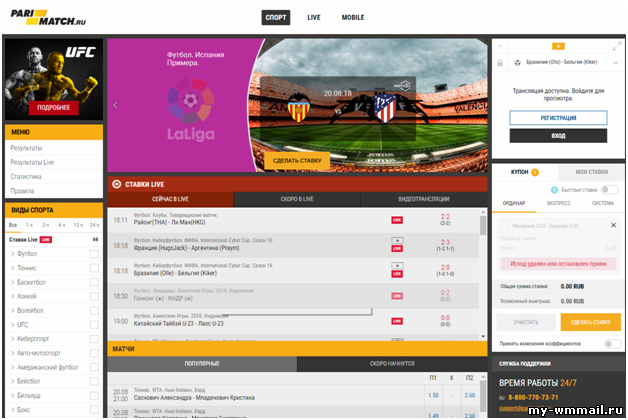Click the LIVE badge for Китайский Тайбэй U-23 match
Image resolution: width=628 pixels, height=420 pixels.
pyautogui.click(x=397, y=321)
